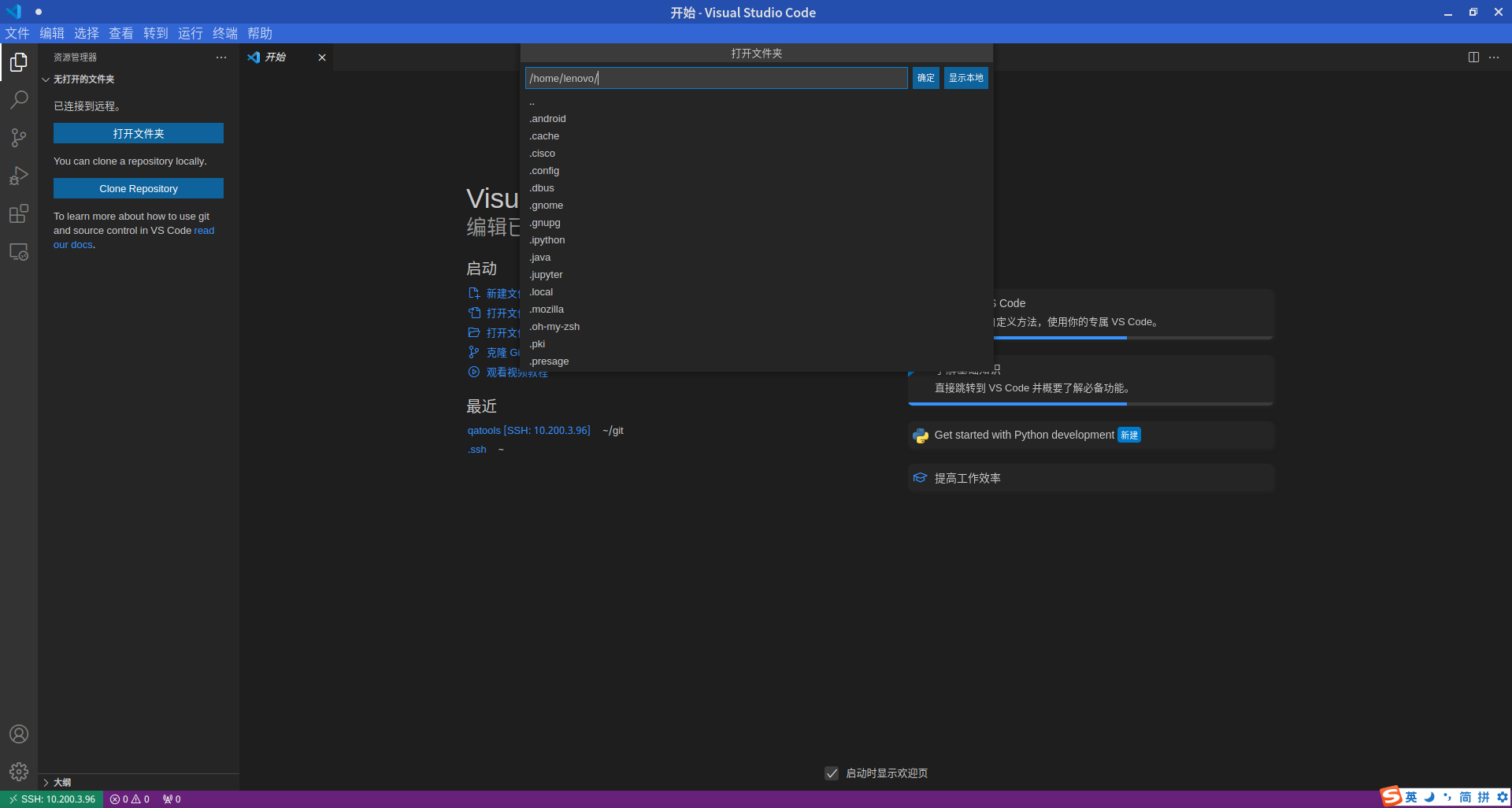Close the 开始 welcome tab
The height and width of the screenshot is (808, 1512).
click(x=322, y=57)
